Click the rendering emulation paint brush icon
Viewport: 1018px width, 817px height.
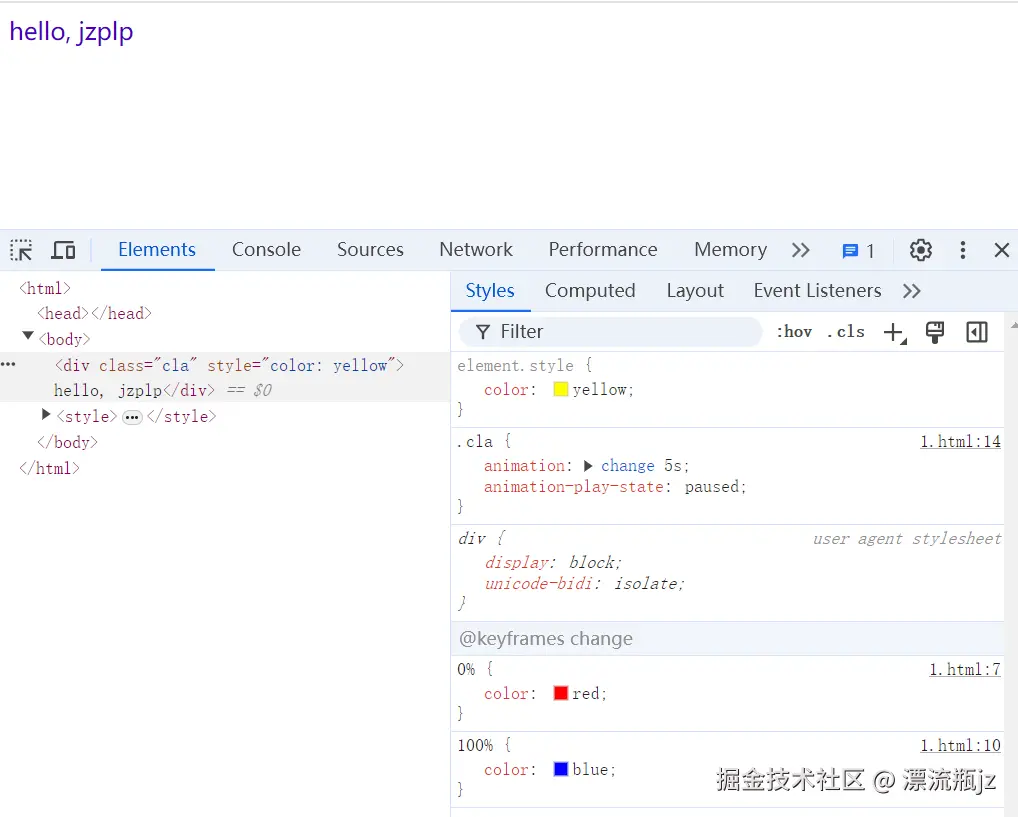tap(935, 332)
